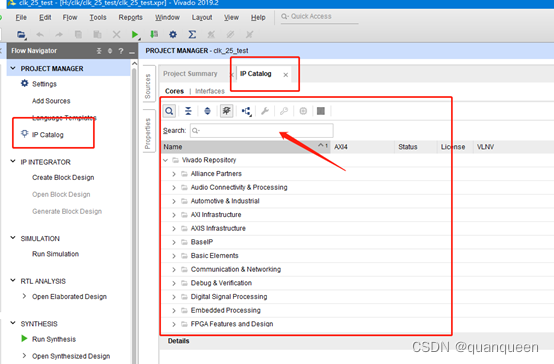The image size is (554, 364).
Task: Click Create Block Design
Action: click(63, 177)
